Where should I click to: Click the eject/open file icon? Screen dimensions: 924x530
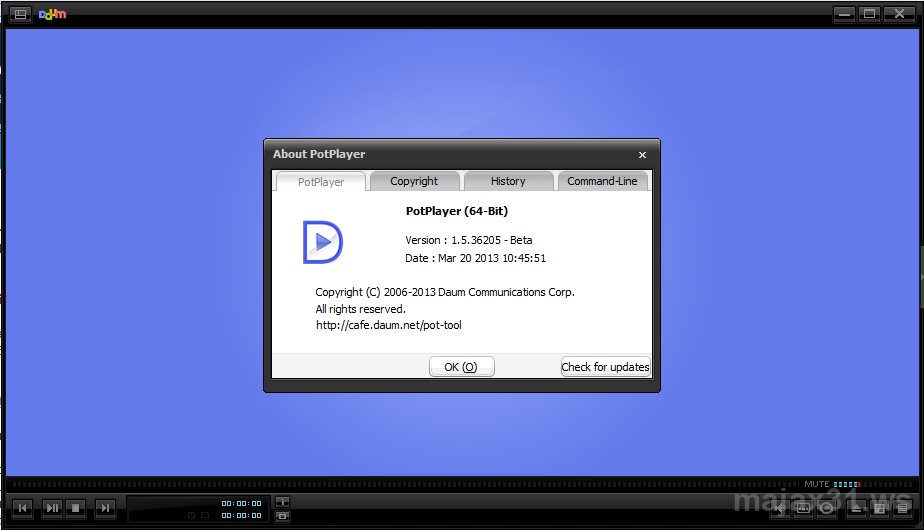coord(856,509)
